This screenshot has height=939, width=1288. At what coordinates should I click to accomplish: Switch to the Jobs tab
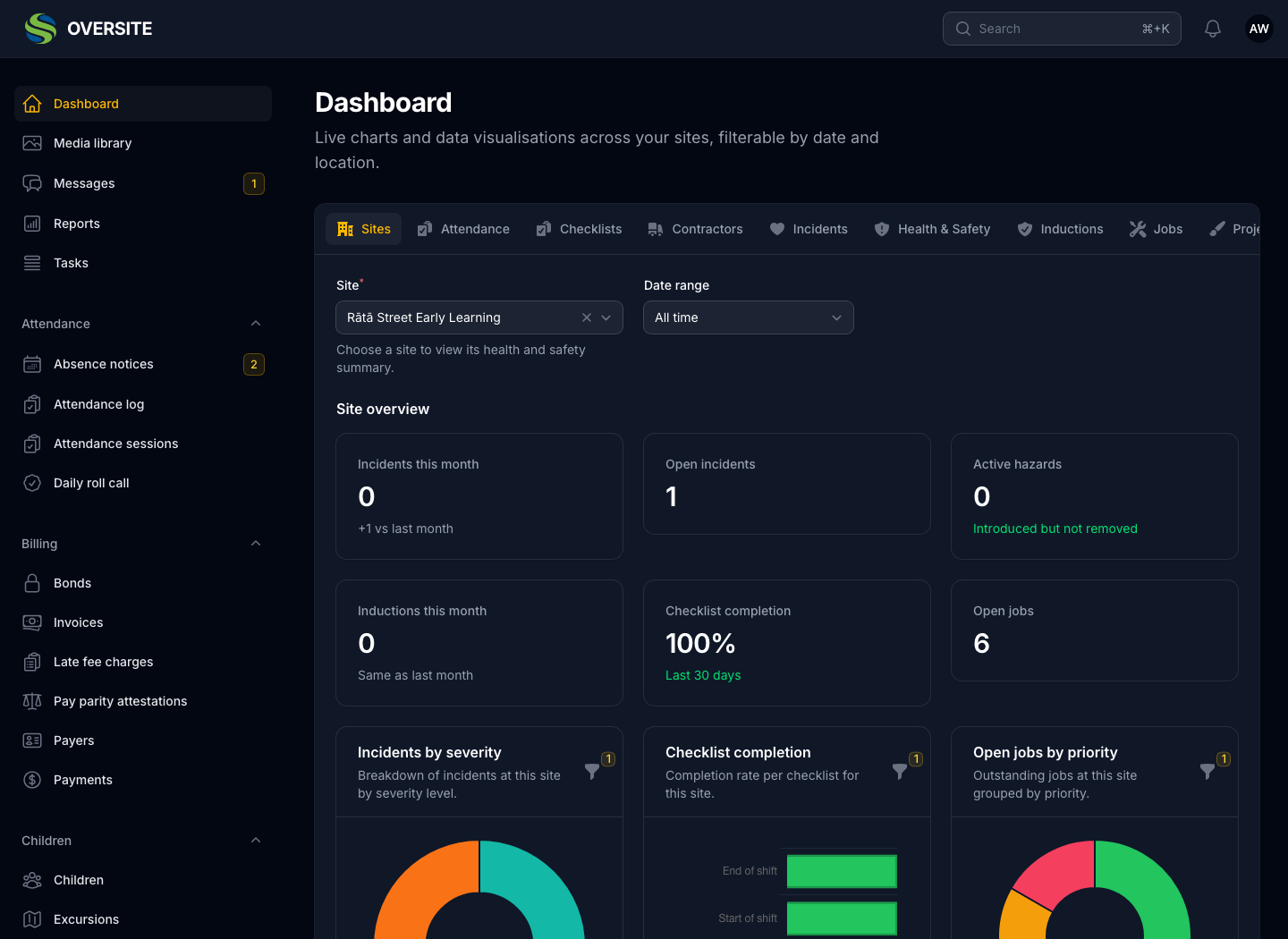(1156, 229)
